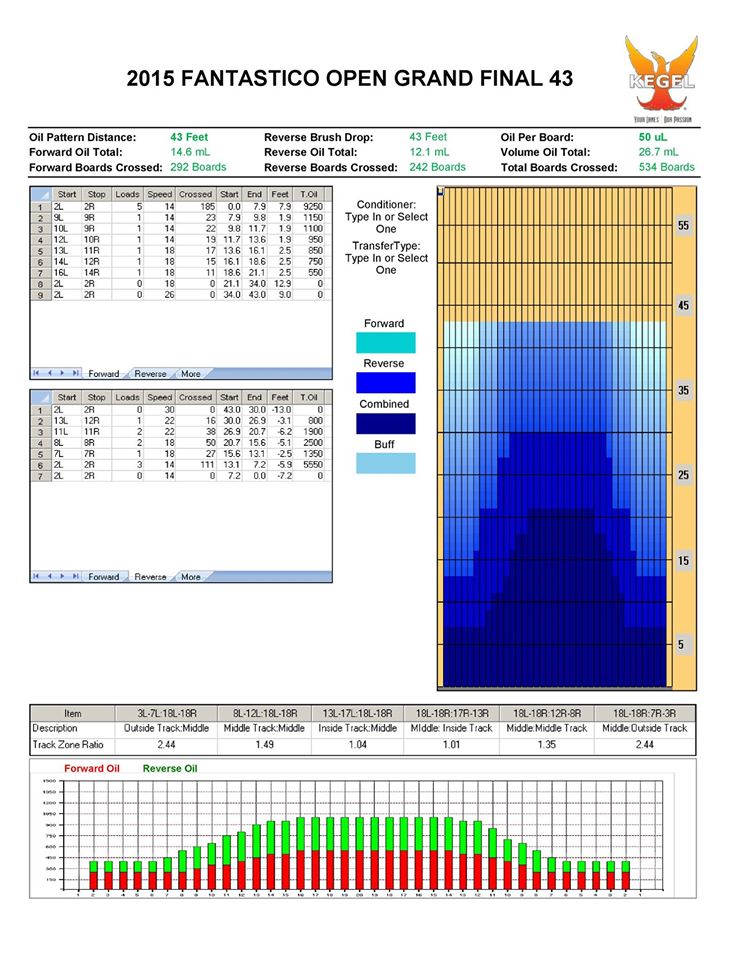The height and width of the screenshot is (960, 742).
Task: Click the 1.49 track zone ratio cell
Action: [264, 745]
